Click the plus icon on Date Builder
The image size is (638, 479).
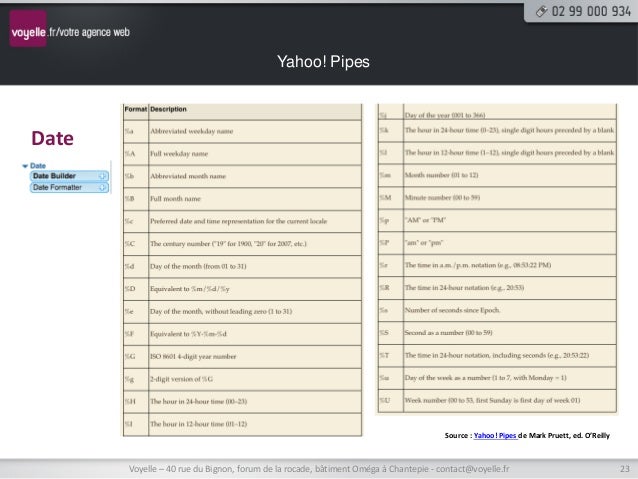(x=103, y=176)
